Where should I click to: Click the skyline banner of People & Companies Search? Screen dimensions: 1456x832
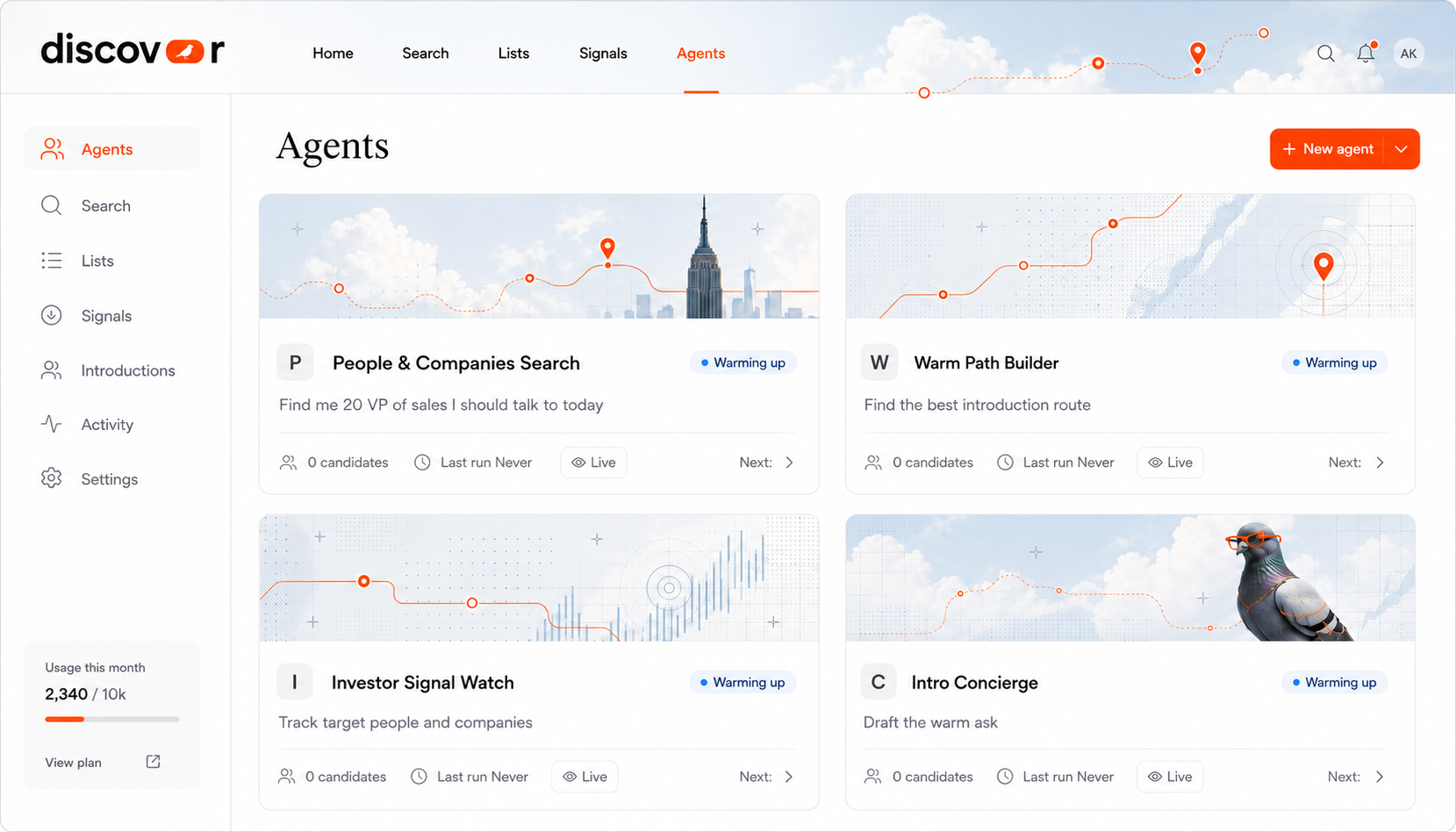pos(539,256)
